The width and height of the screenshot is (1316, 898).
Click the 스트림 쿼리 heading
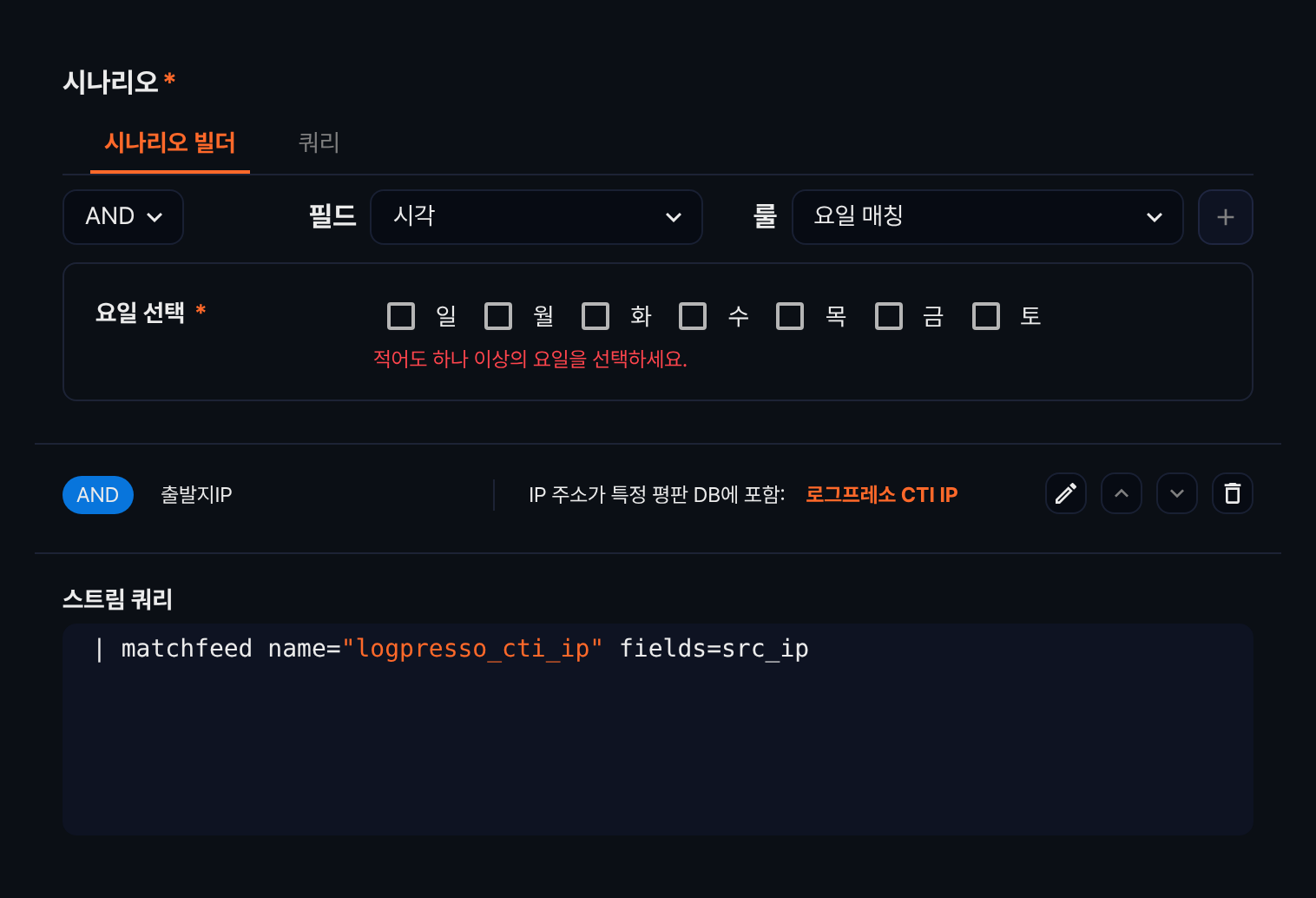point(117,599)
